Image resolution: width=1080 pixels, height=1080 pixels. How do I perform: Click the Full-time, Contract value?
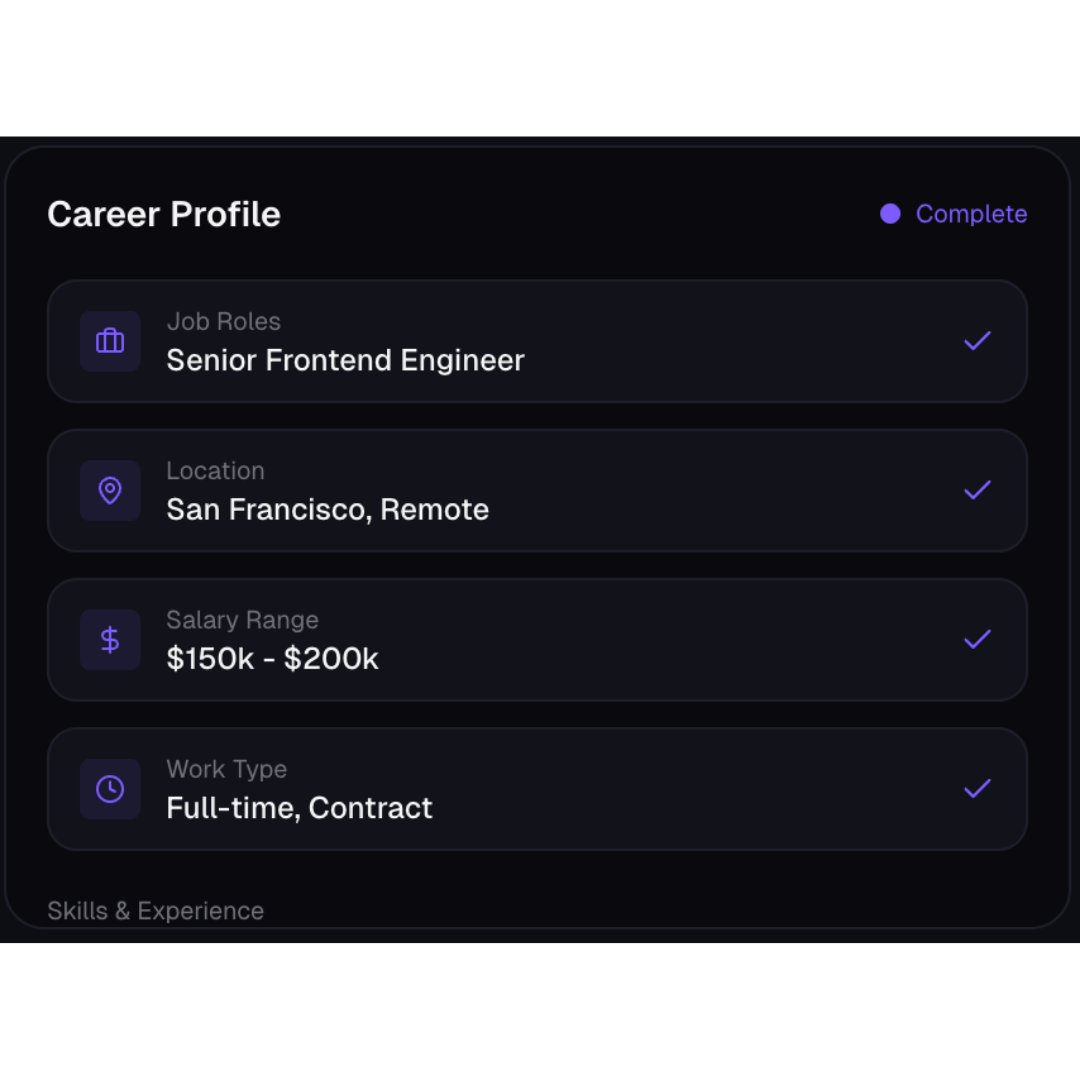pos(299,807)
